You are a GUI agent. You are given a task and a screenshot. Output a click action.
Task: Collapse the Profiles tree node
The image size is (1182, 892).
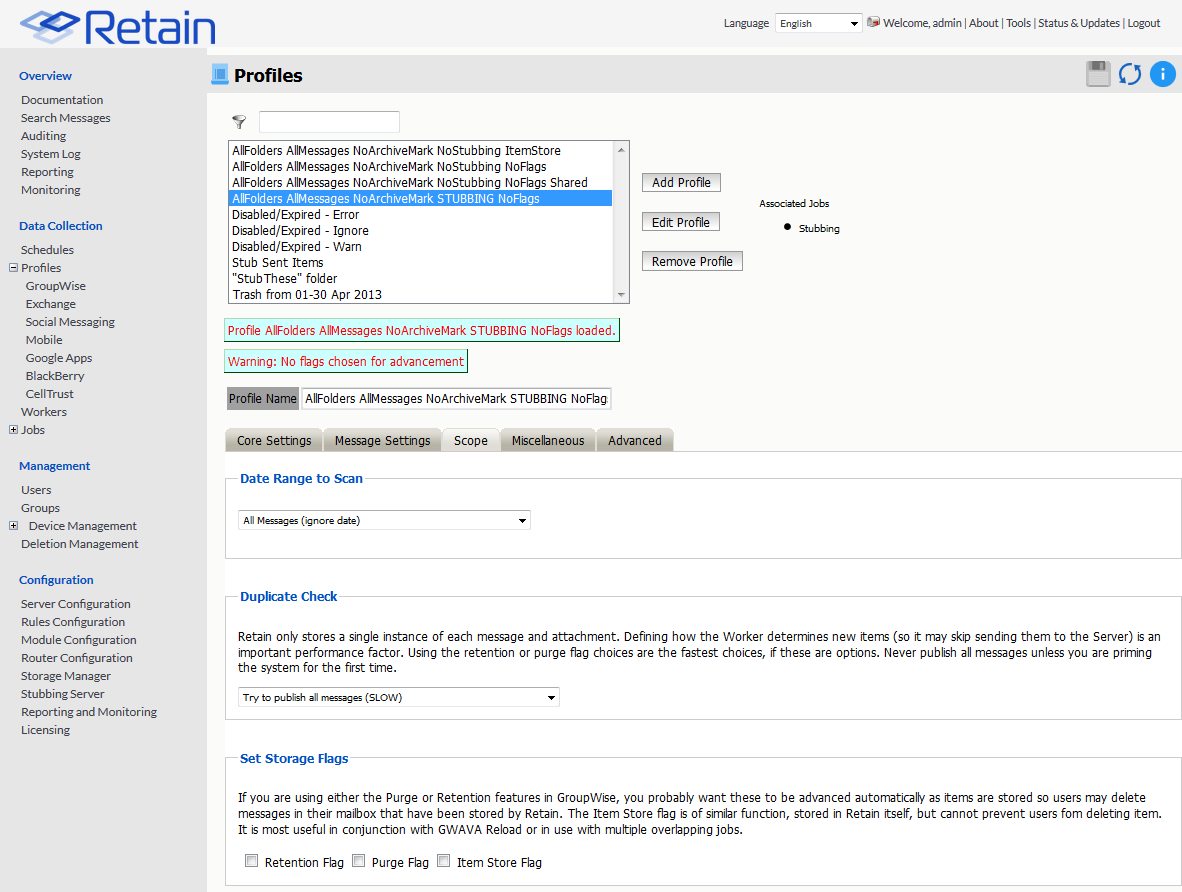coord(13,268)
